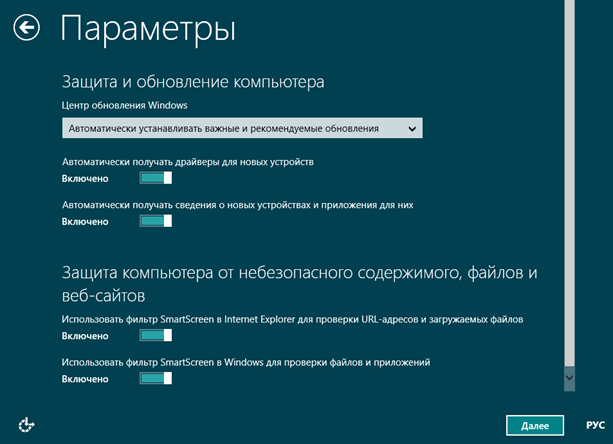
Task: Click the Центр обновления Windows label
Action: tap(124, 106)
